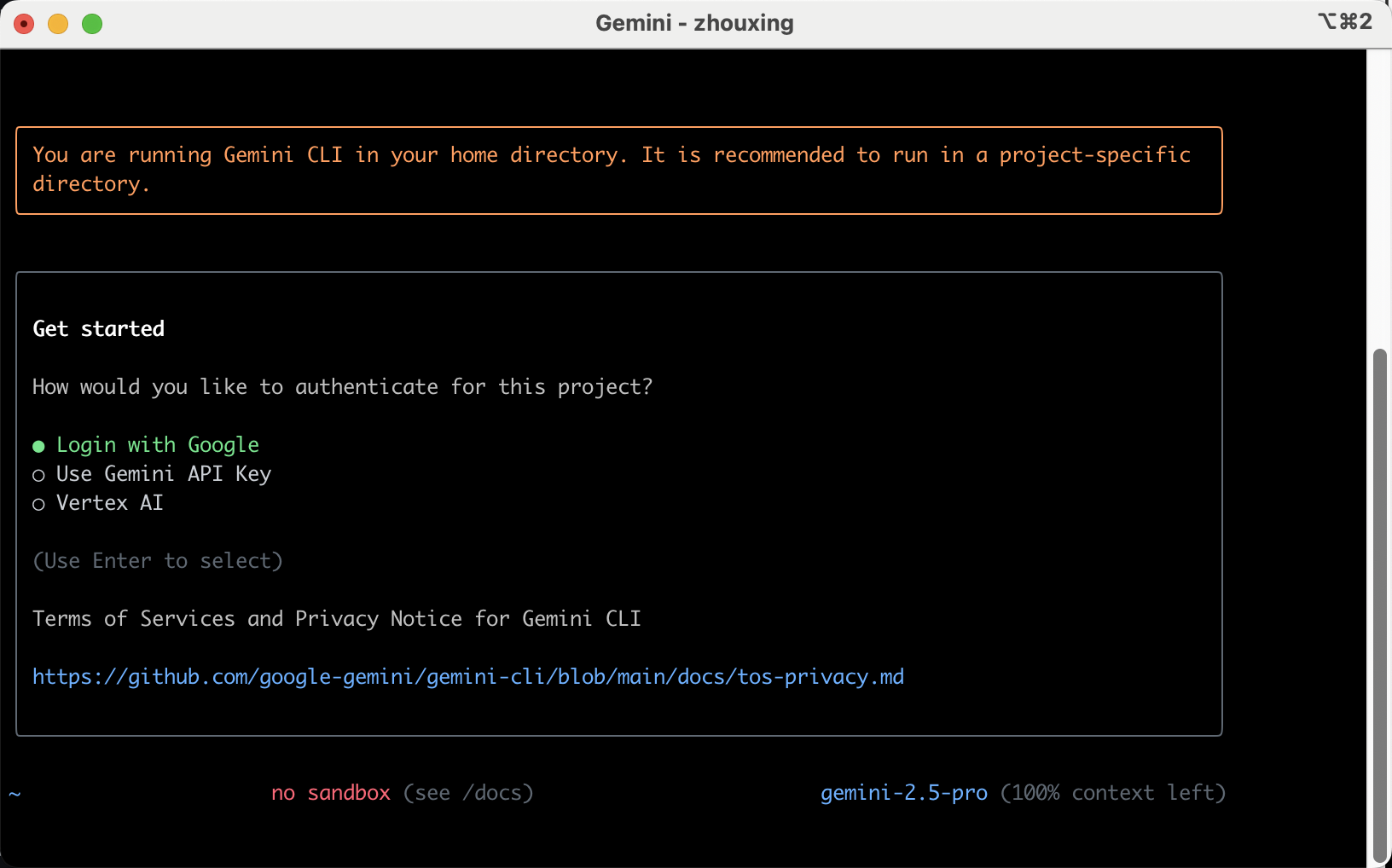Close the Gemini terminal window
This screenshot has height=868, width=1392.
[x=24, y=24]
